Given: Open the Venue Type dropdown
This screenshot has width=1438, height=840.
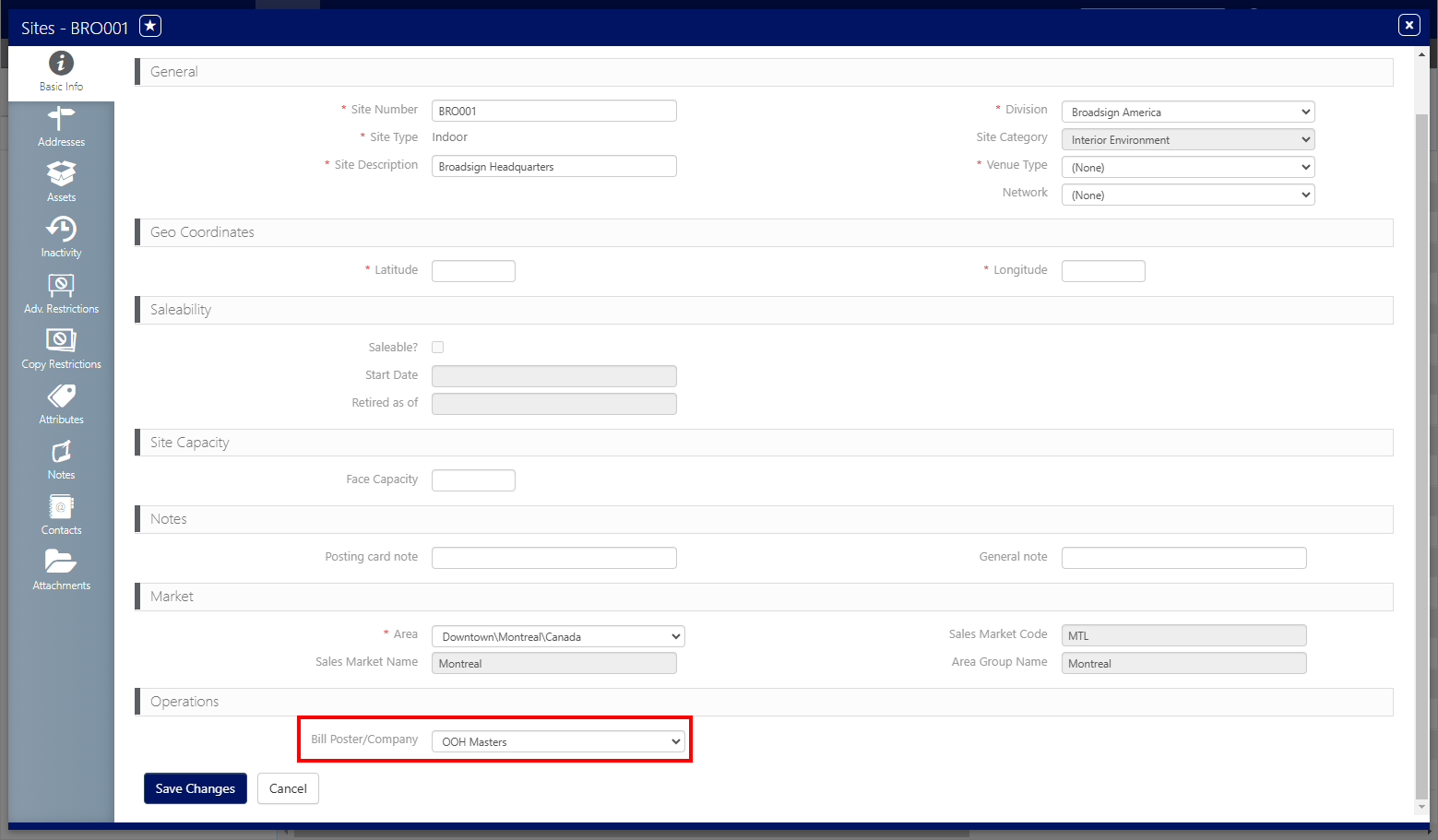Looking at the screenshot, I should click(x=1188, y=167).
